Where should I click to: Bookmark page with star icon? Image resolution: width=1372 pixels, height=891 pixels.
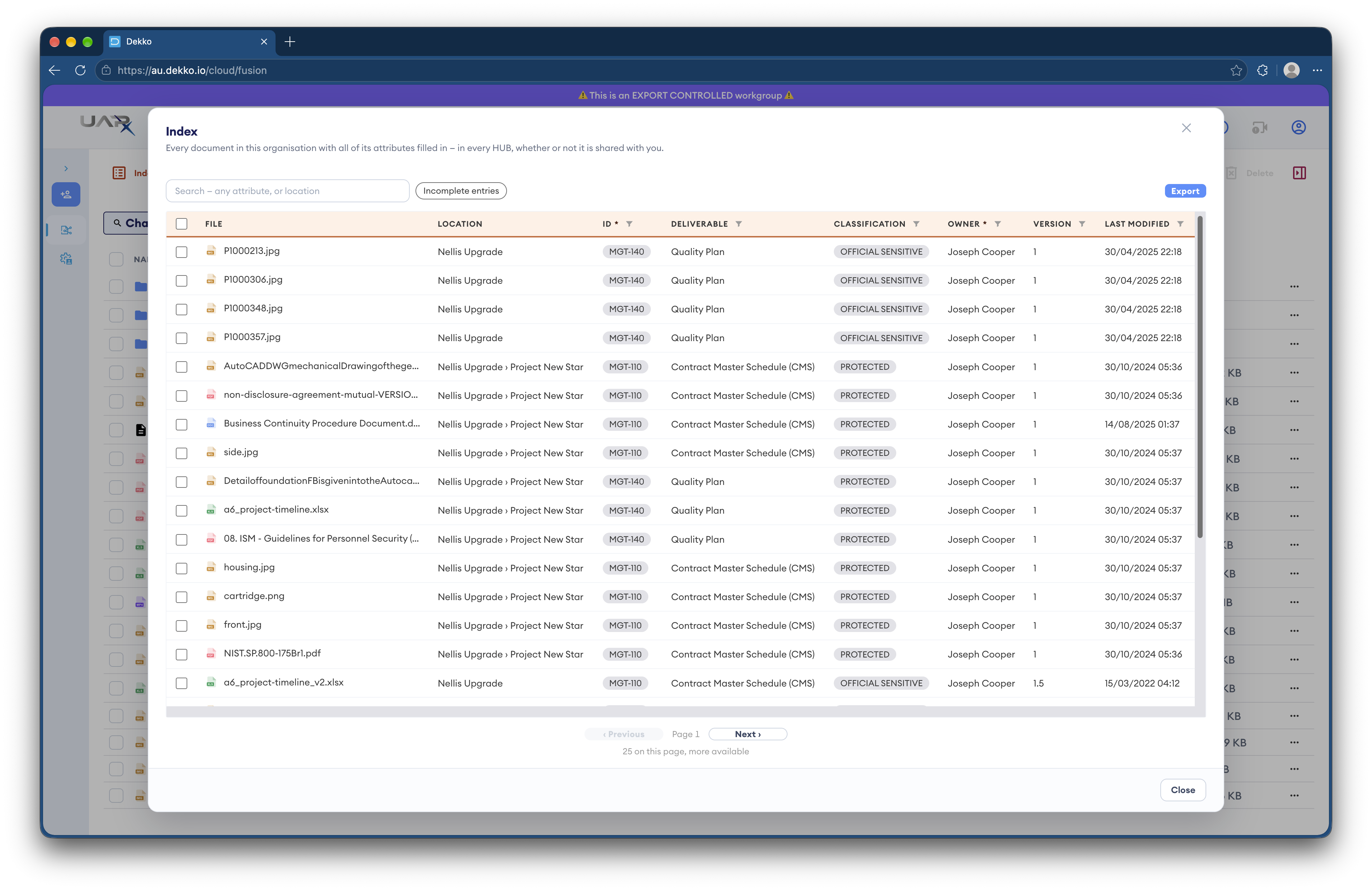[1236, 70]
